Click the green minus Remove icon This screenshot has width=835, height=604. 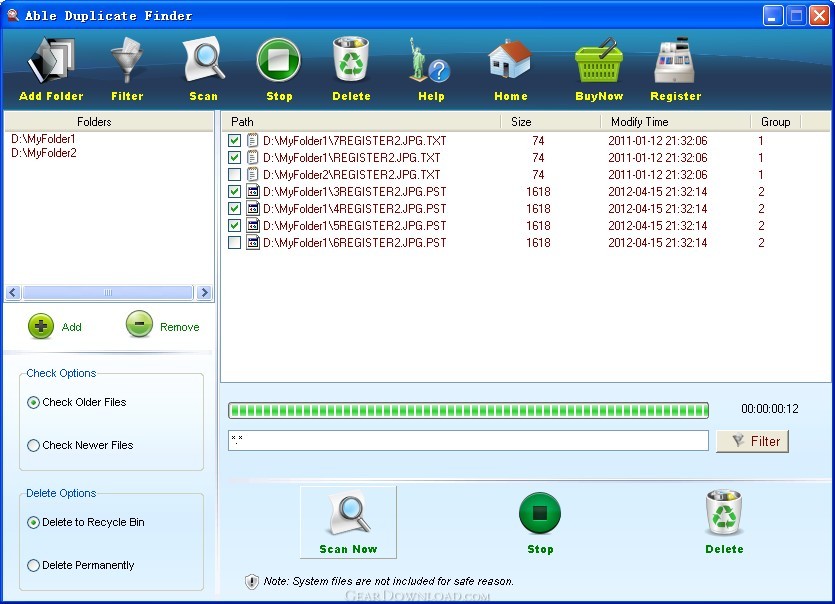click(140, 324)
